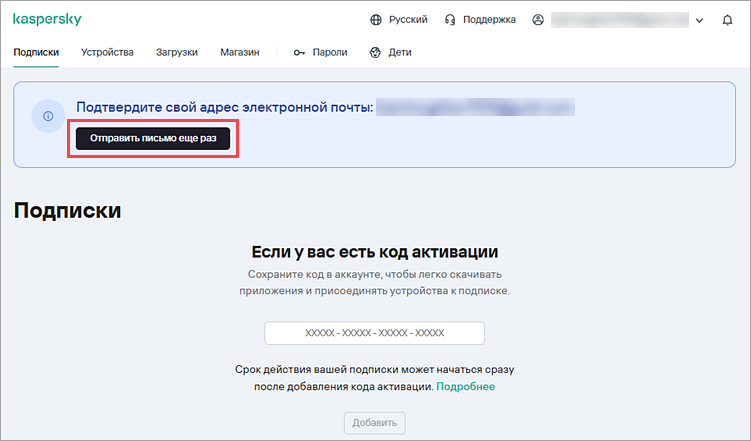The image size is (751, 441).
Task: Click the info icon in the banner
Action: click(x=48, y=116)
